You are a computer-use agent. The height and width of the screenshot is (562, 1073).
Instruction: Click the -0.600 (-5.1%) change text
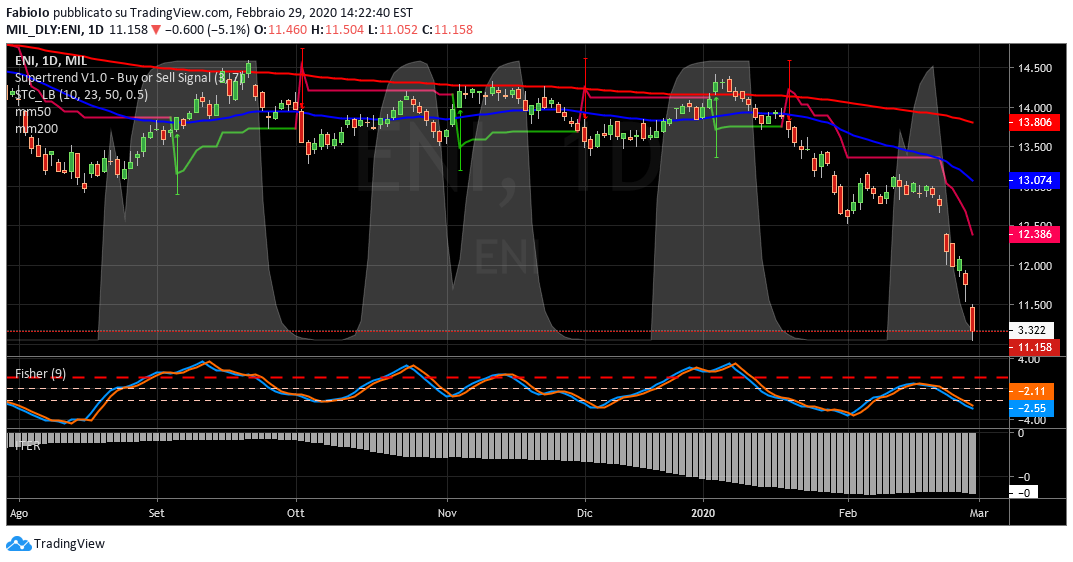pyautogui.click(x=207, y=29)
